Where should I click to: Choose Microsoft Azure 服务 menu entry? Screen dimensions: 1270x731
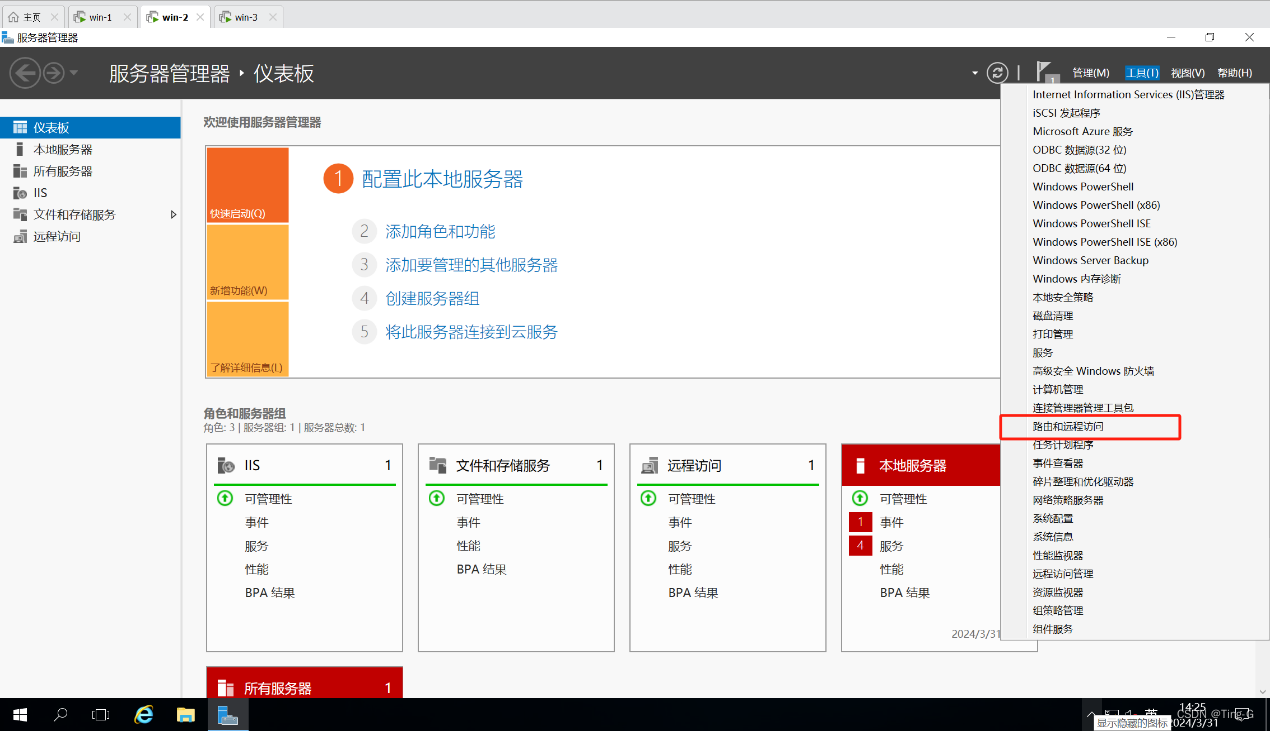[1083, 131]
